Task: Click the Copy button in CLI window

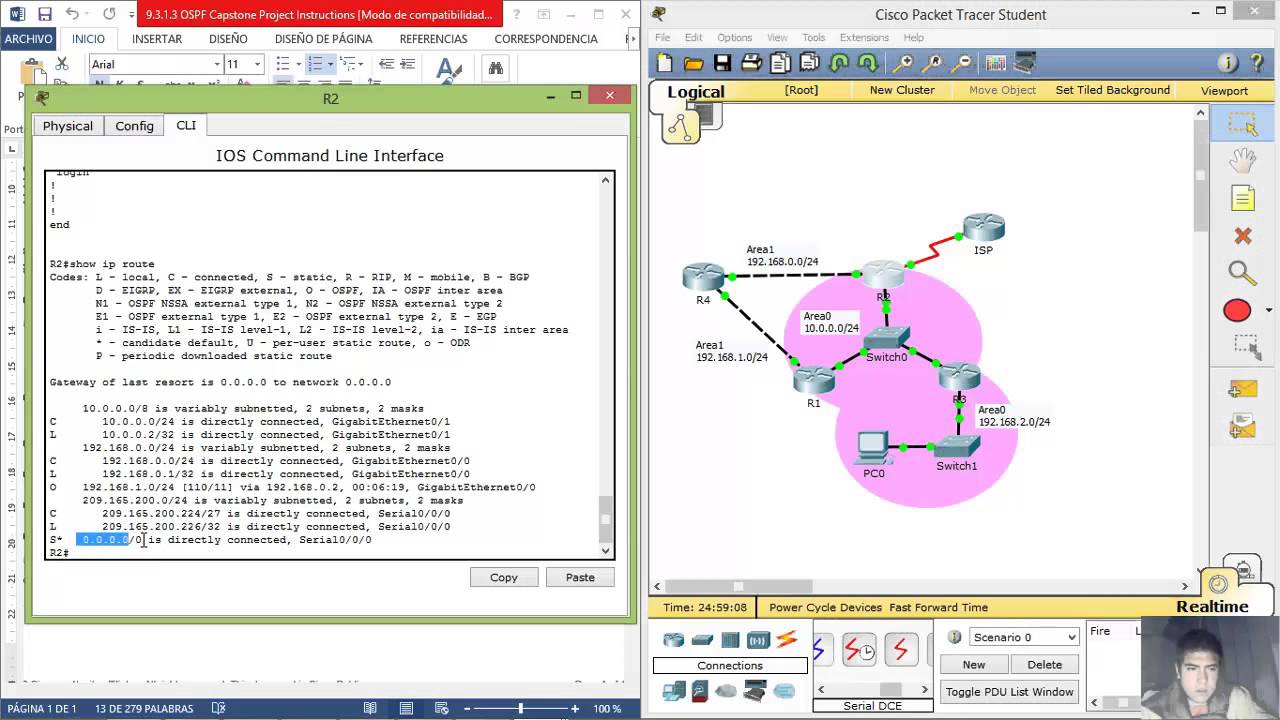Action: (504, 577)
